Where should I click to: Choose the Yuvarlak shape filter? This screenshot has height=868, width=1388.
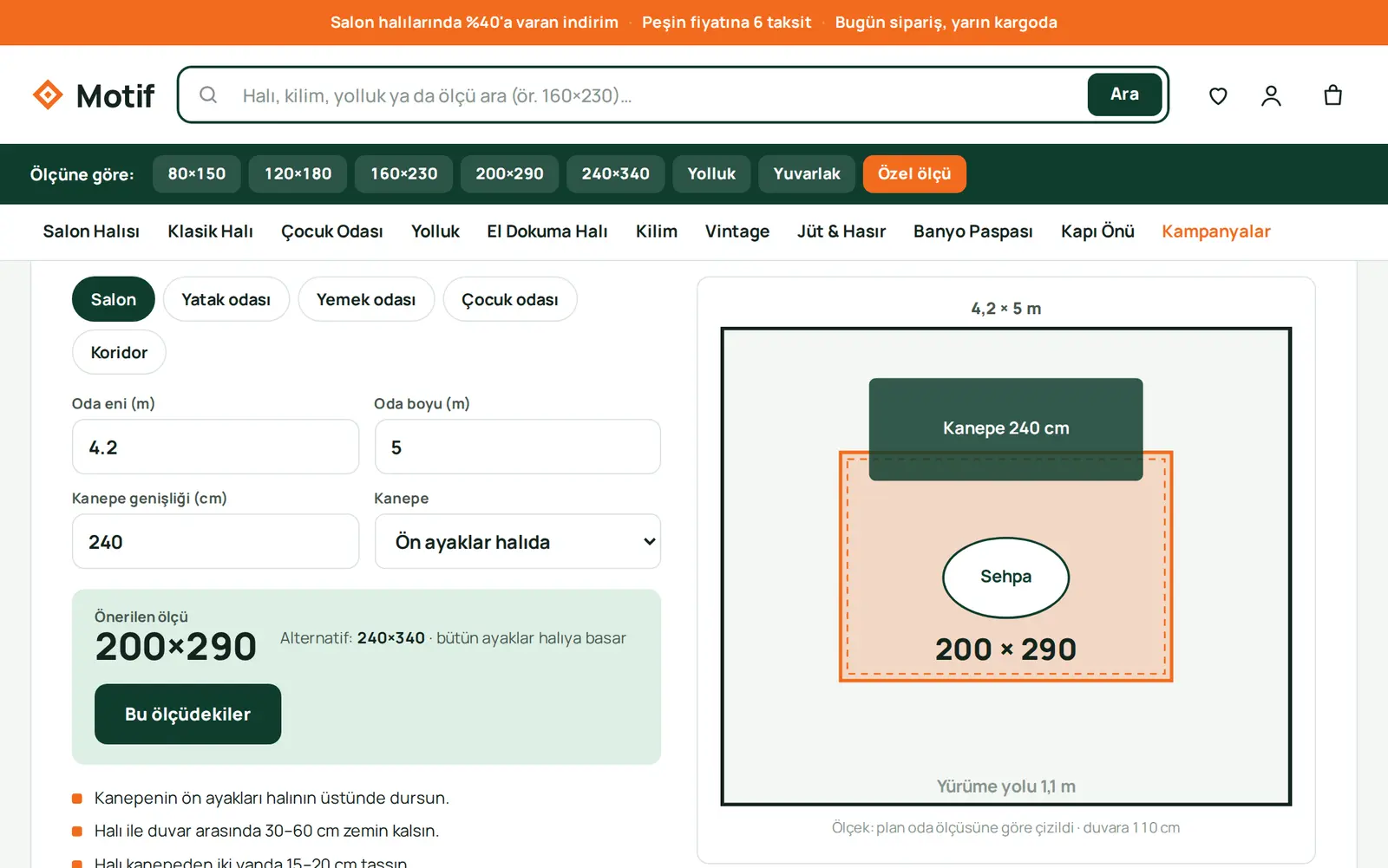807,174
